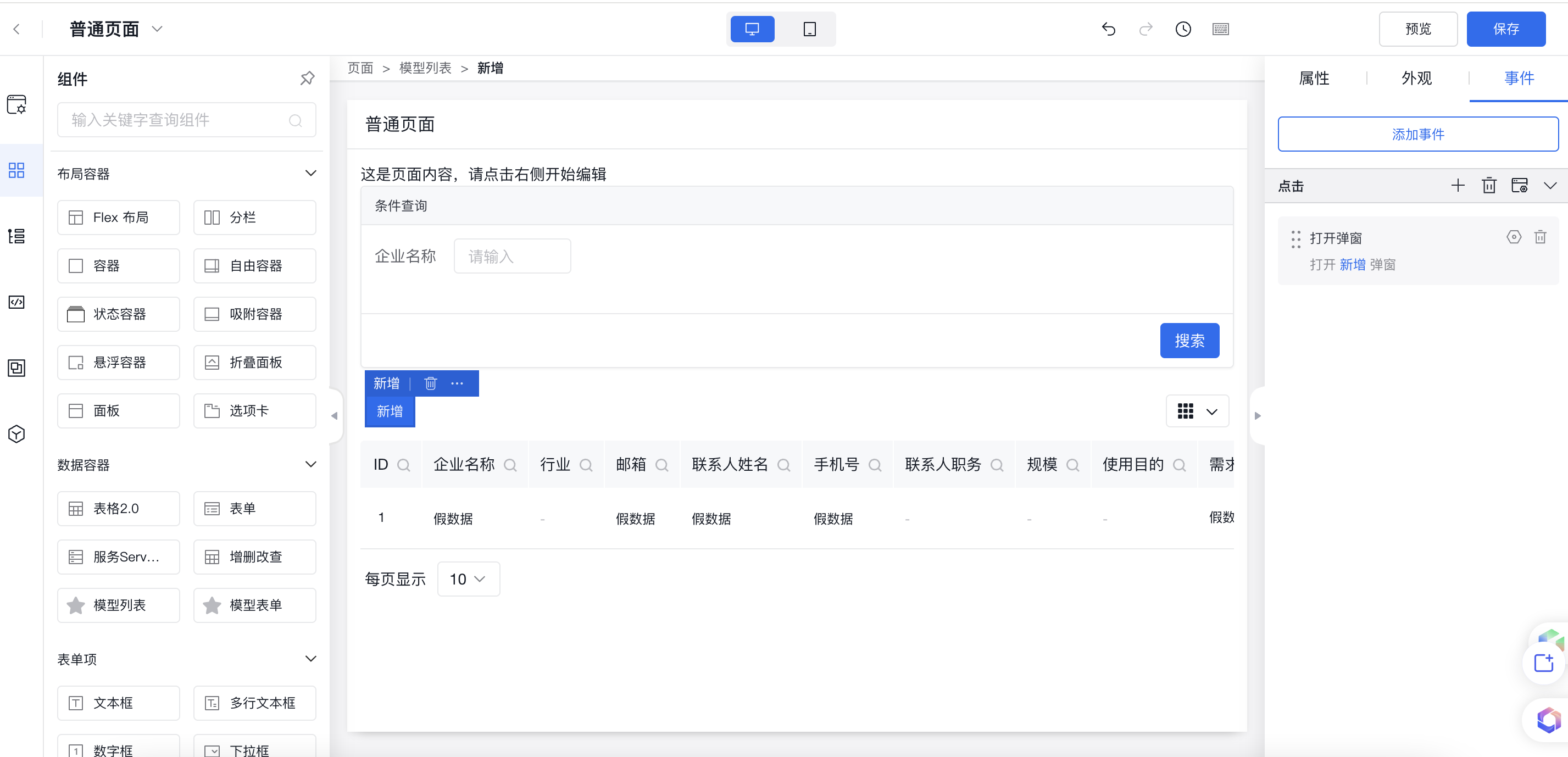Click search icon in 规模 column header

(1072, 465)
